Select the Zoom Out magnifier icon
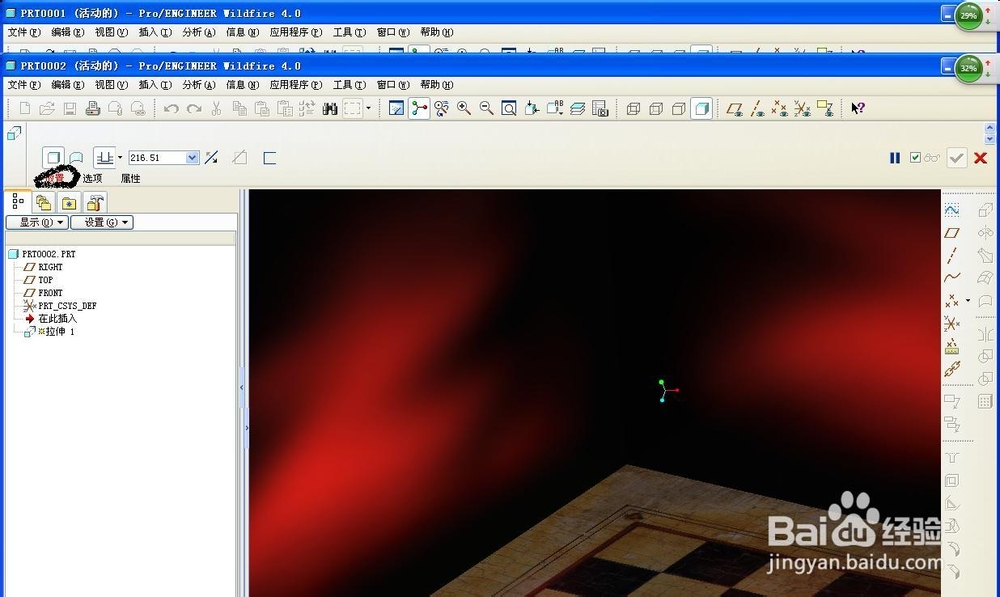The width and height of the screenshot is (1000, 597). 486,108
